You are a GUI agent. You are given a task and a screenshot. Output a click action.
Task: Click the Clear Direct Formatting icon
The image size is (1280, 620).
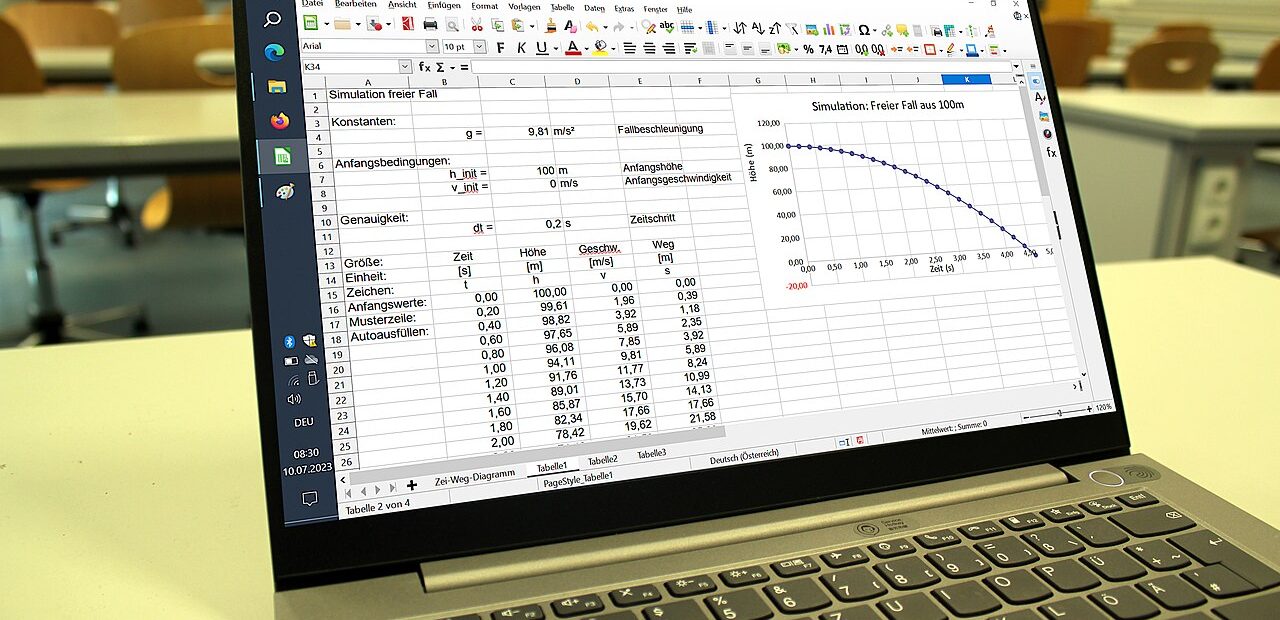coord(570,26)
